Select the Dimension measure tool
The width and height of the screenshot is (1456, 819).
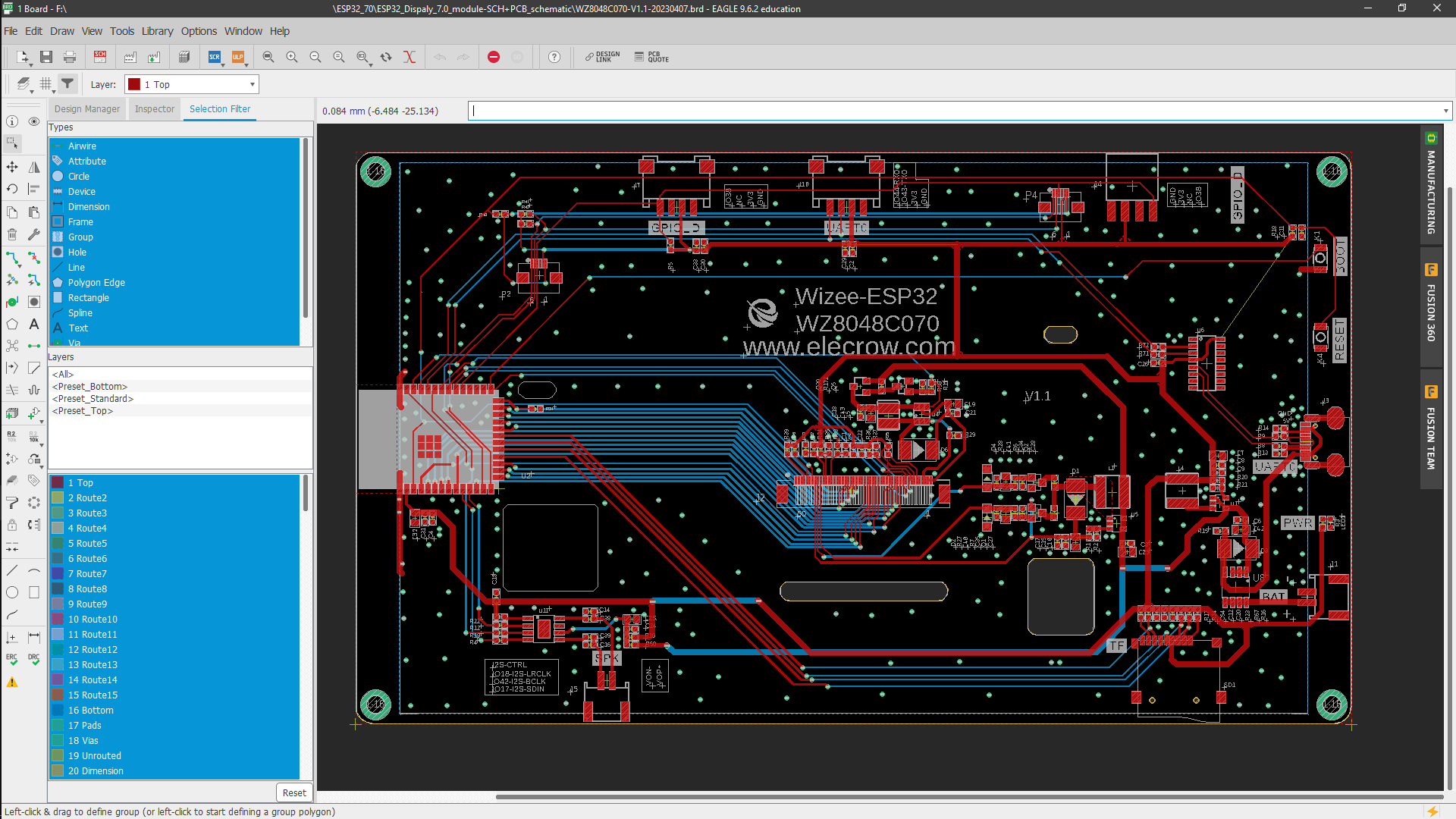[34, 637]
